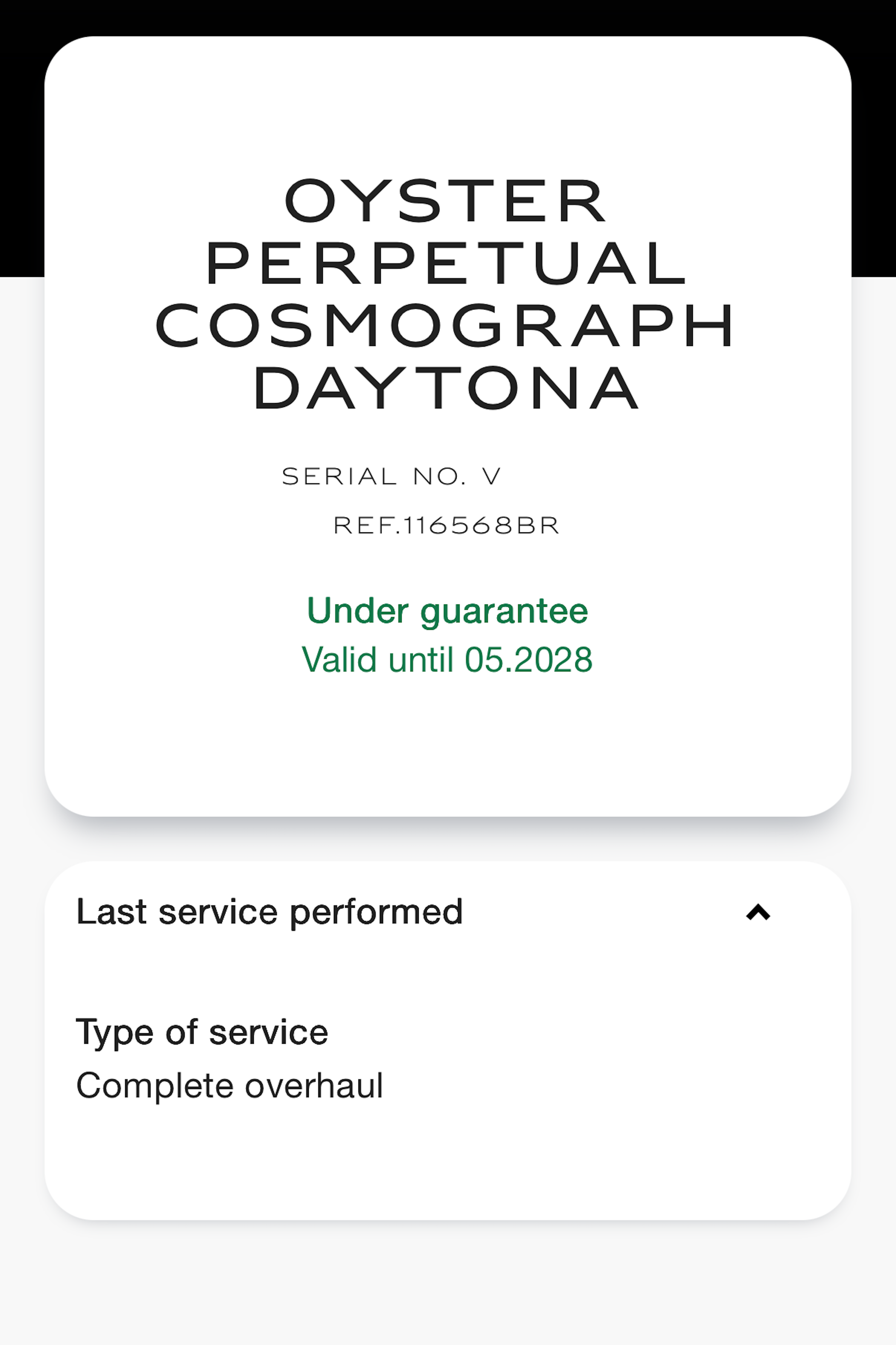Collapse section using the upward chevron icon
Image resolution: width=896 pixels, height=1345 pixels.
(758, 912)
